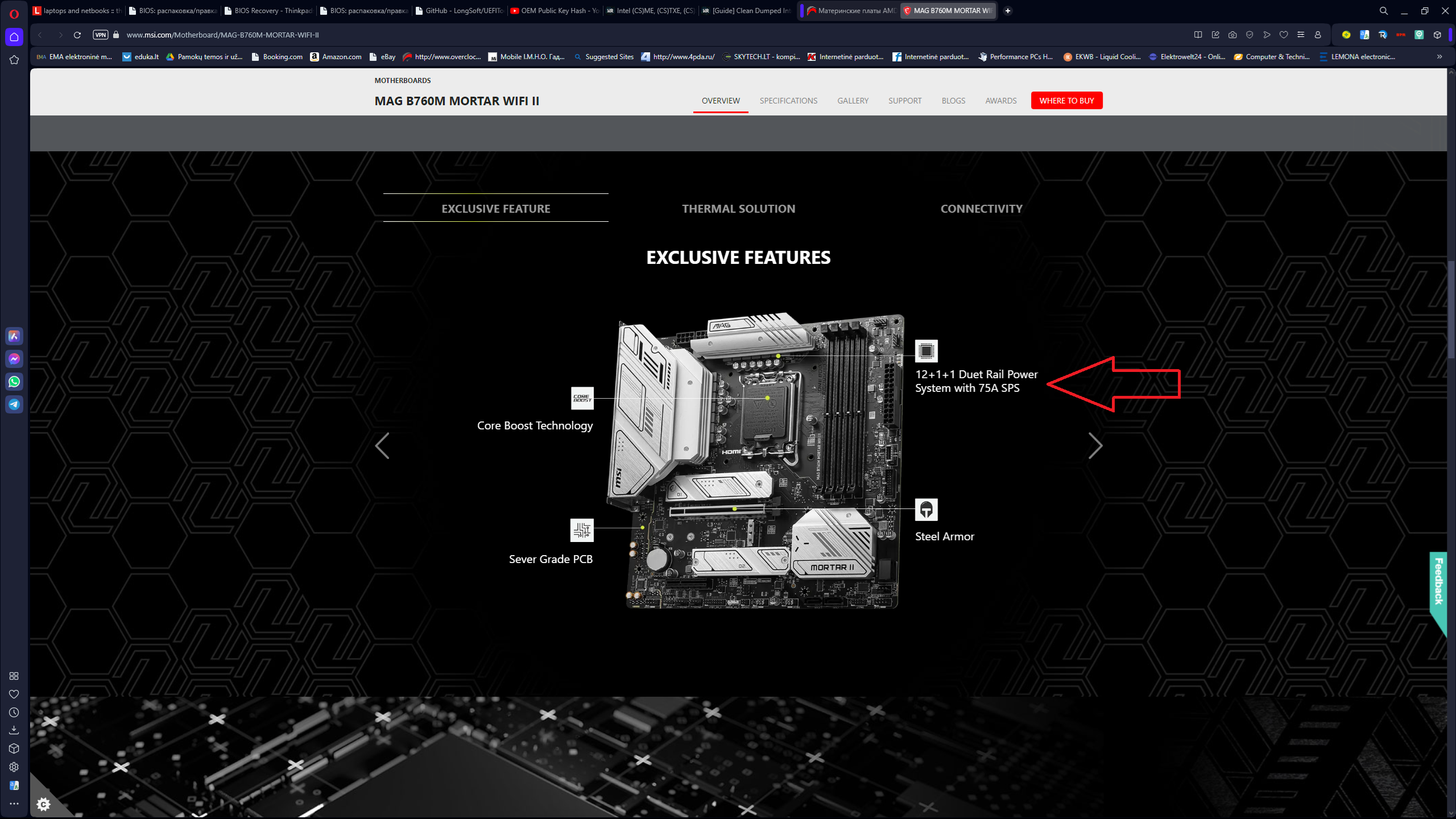Toggle the ad blocker shield icon

pyautogui.click(x=1250, y=35)
